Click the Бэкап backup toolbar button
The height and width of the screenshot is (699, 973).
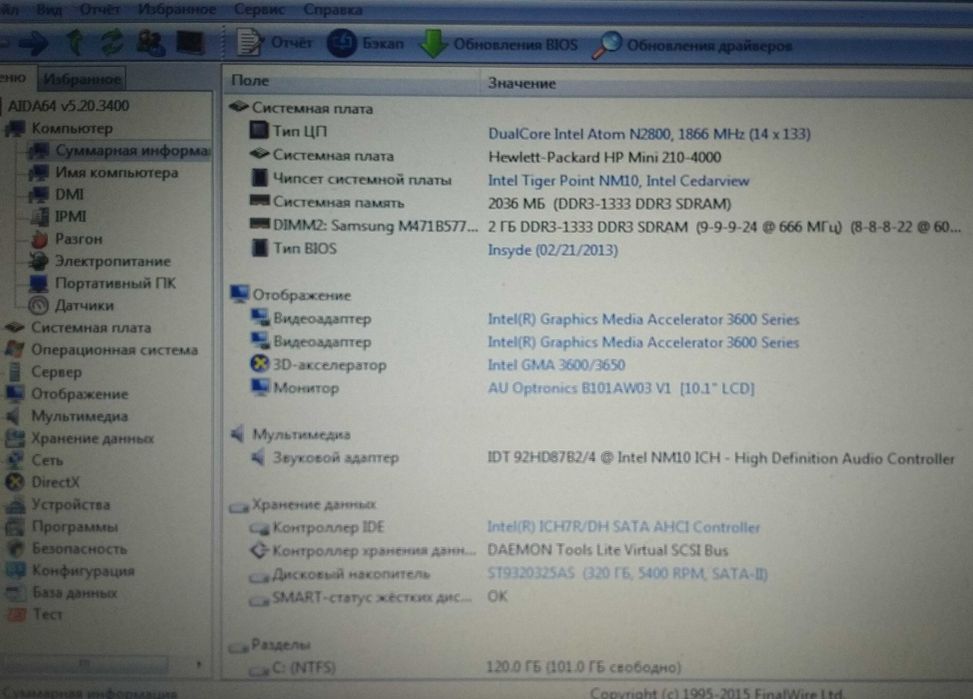point(365,43)
